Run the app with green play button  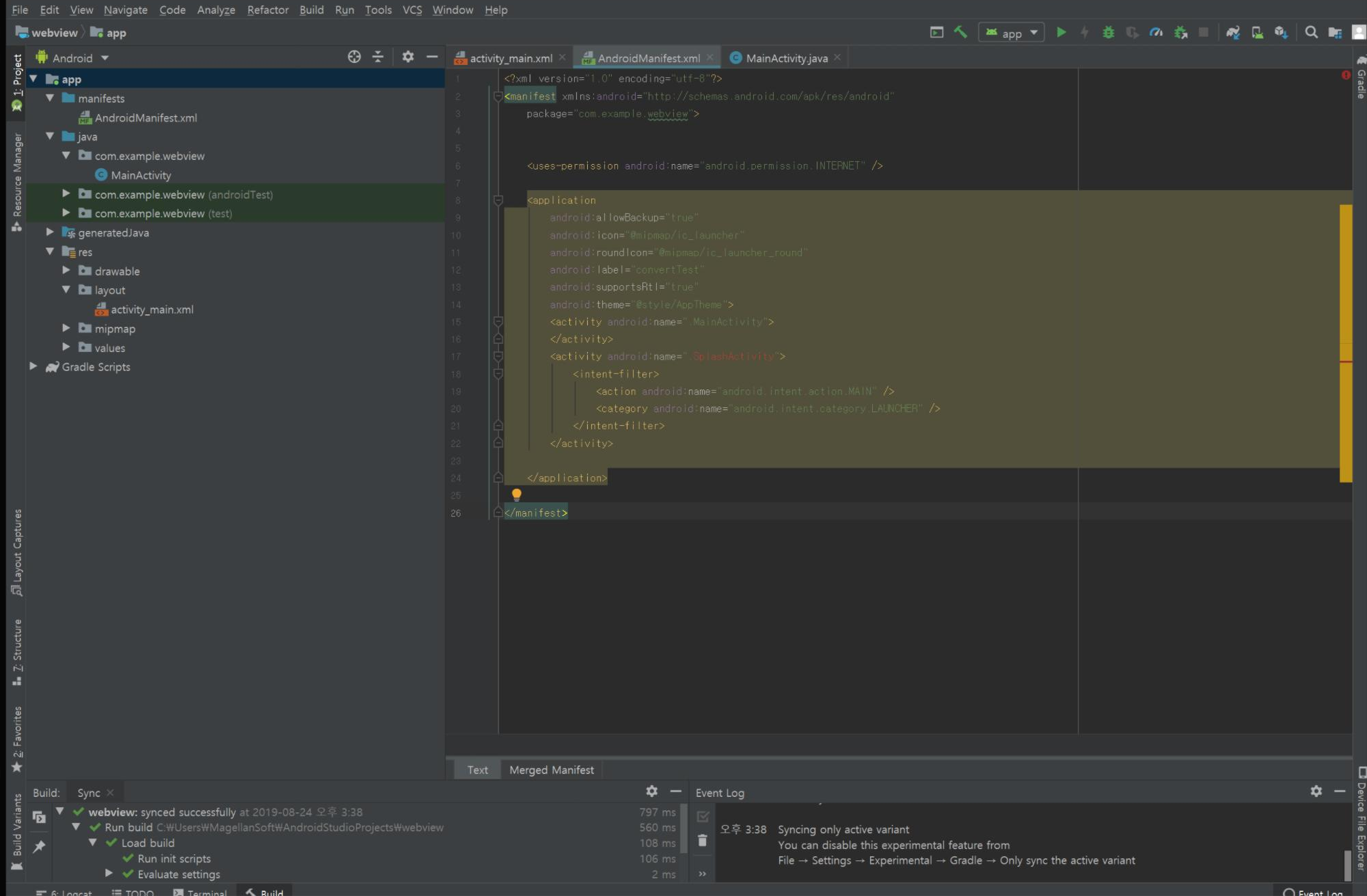tap(1061, 32)
